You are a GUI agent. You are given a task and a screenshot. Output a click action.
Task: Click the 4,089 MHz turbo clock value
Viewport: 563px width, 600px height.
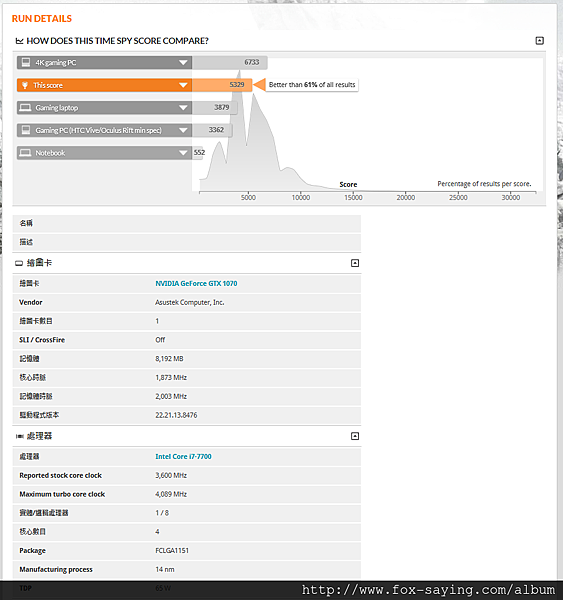[171, 494]
